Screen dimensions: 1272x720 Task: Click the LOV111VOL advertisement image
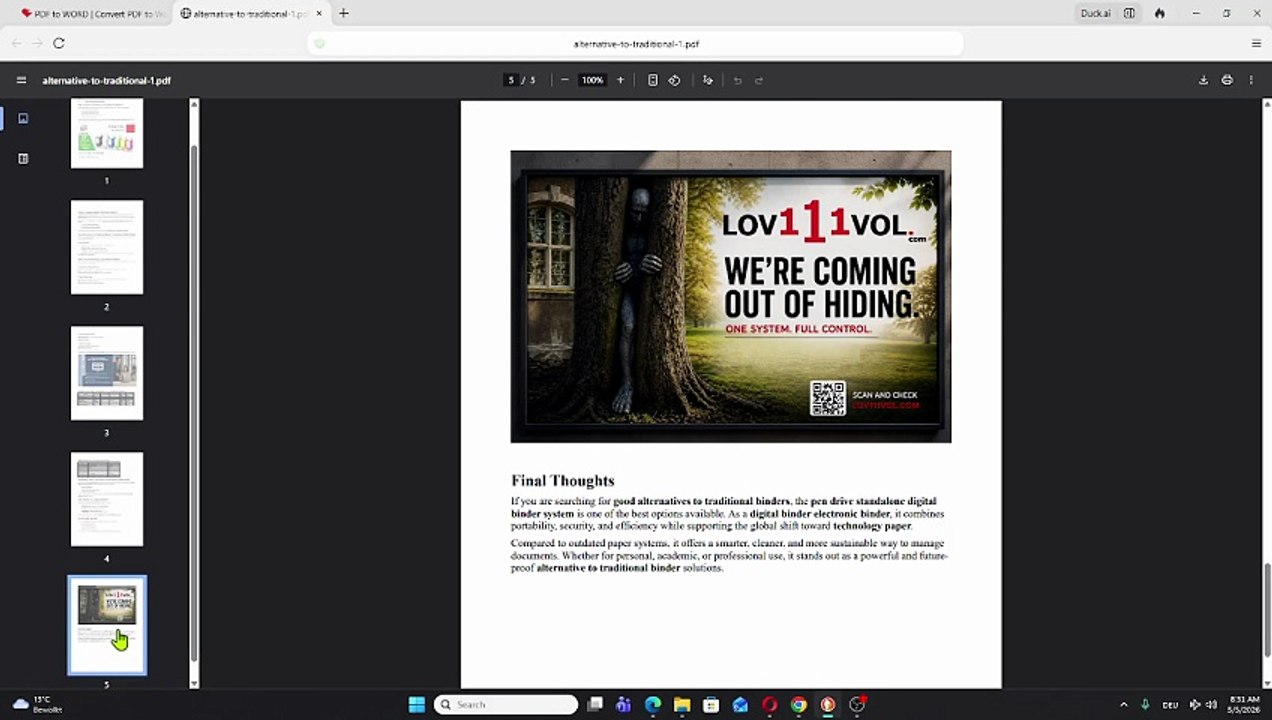click(x=731, y=297)
